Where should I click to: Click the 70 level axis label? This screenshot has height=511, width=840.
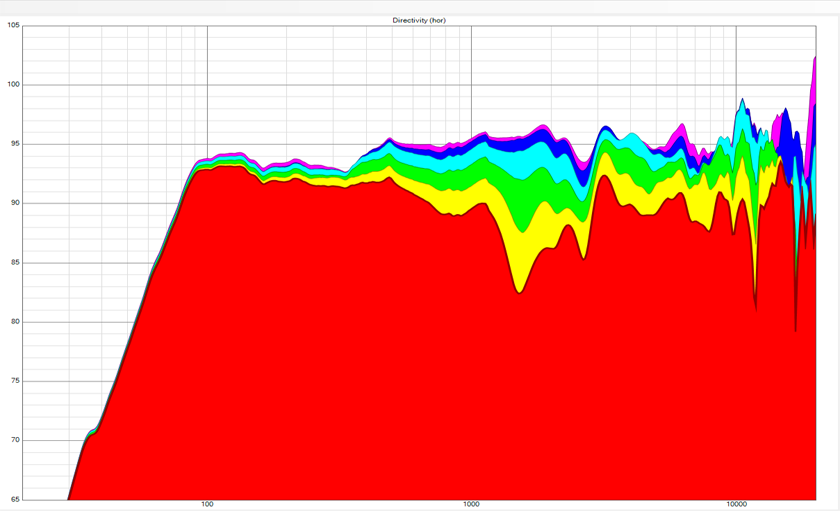point(15,440)
